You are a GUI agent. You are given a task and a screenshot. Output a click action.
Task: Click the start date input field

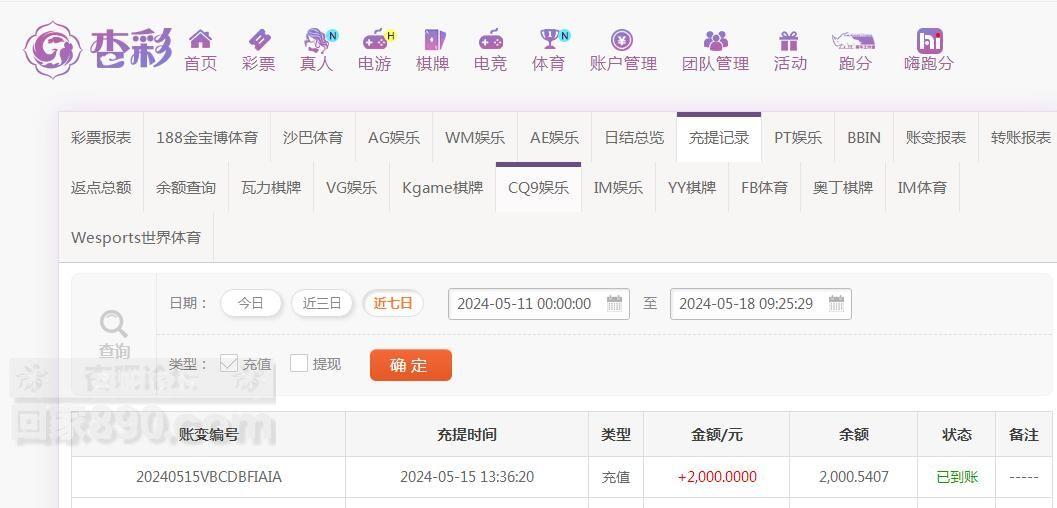[525, 303]
